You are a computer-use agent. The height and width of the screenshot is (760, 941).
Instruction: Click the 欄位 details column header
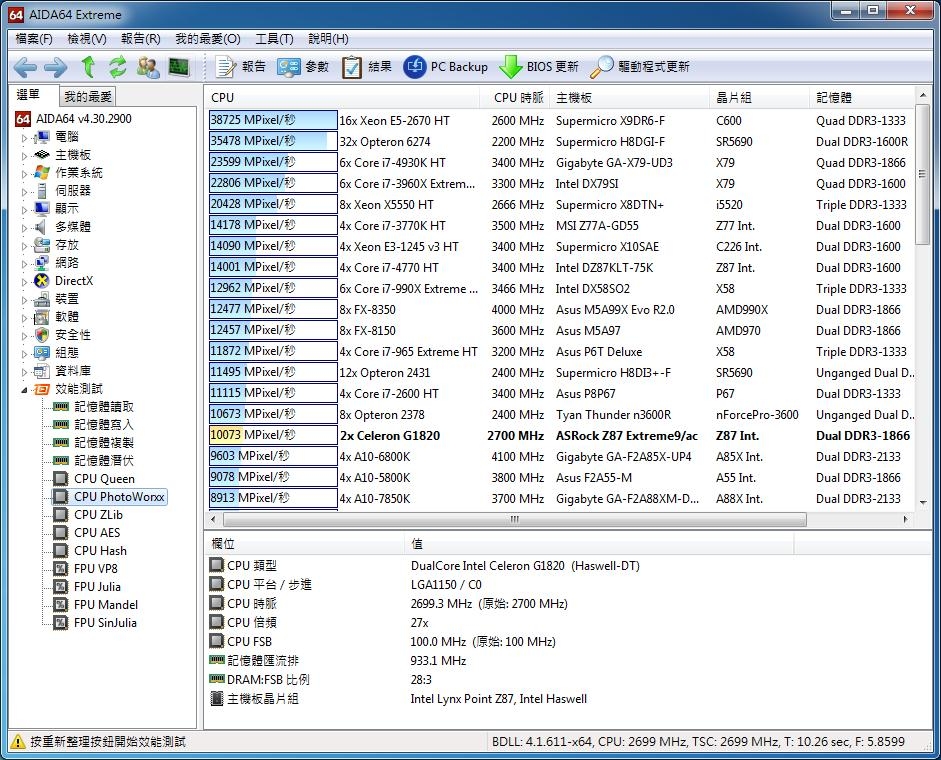click(x=305, y=544)
